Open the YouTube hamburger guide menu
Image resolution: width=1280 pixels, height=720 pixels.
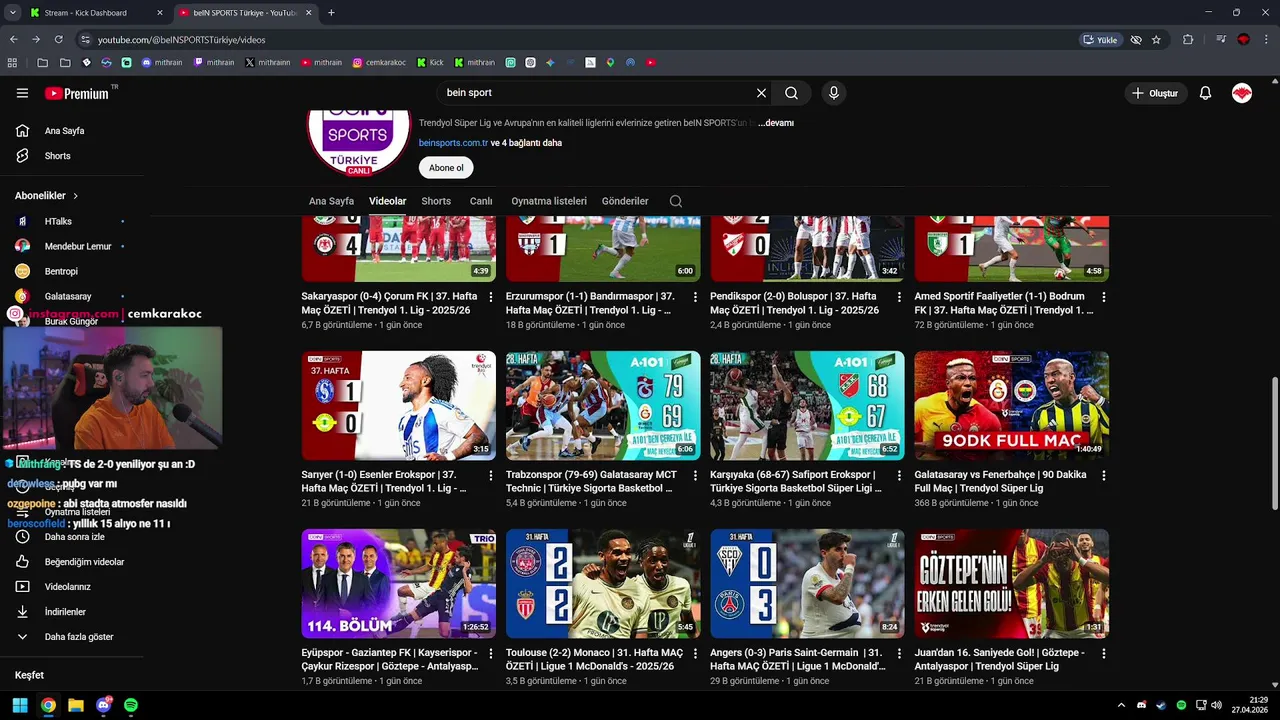(x=22, y=93)
